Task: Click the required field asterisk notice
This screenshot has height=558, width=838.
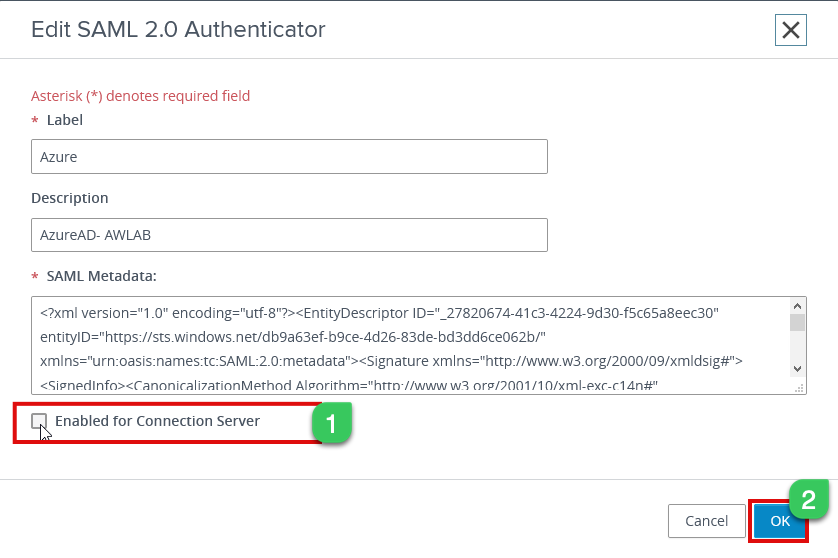Action: (x=140, y=96)
